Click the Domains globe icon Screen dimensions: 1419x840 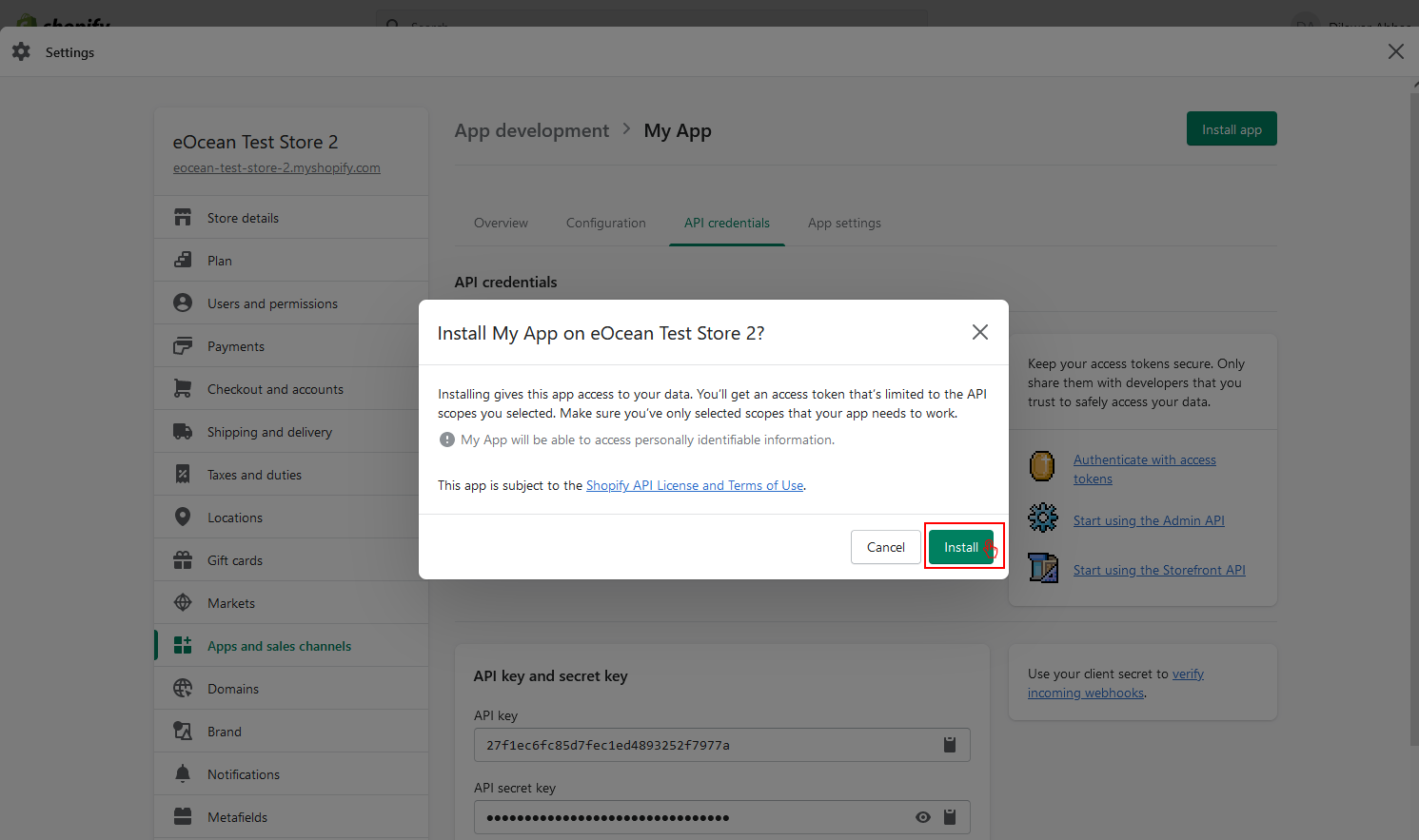(183, 689)
